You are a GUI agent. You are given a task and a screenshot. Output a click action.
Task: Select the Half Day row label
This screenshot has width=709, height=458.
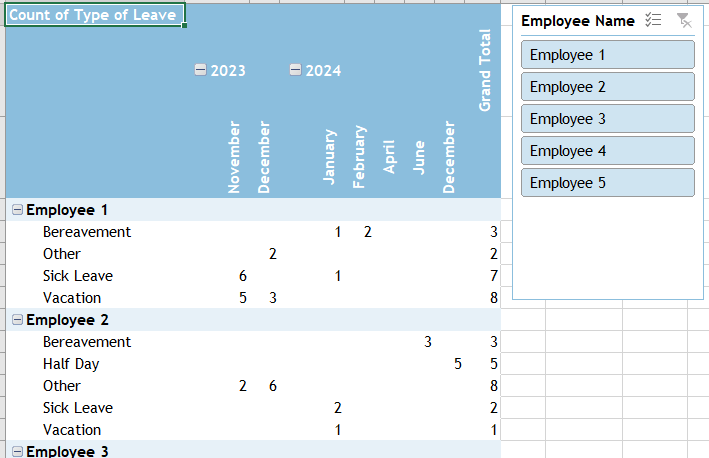[71, 364]
